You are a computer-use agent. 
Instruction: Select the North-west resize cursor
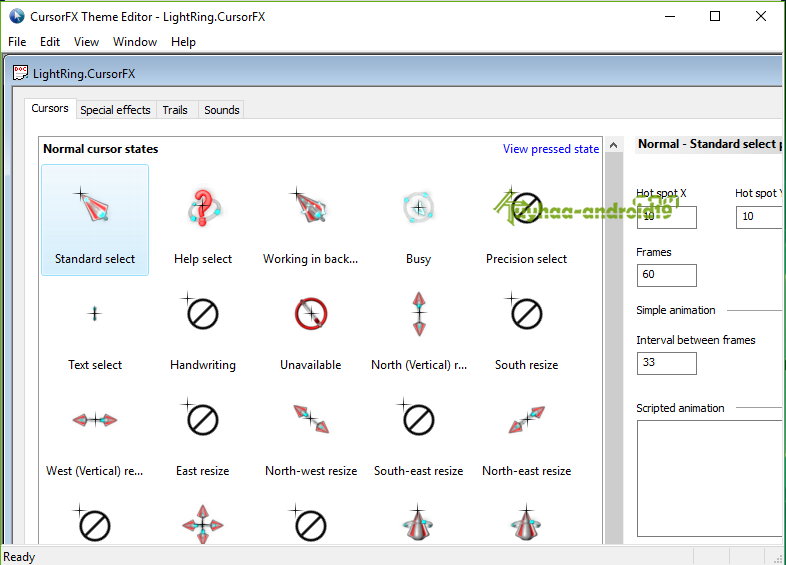point(310,435)
